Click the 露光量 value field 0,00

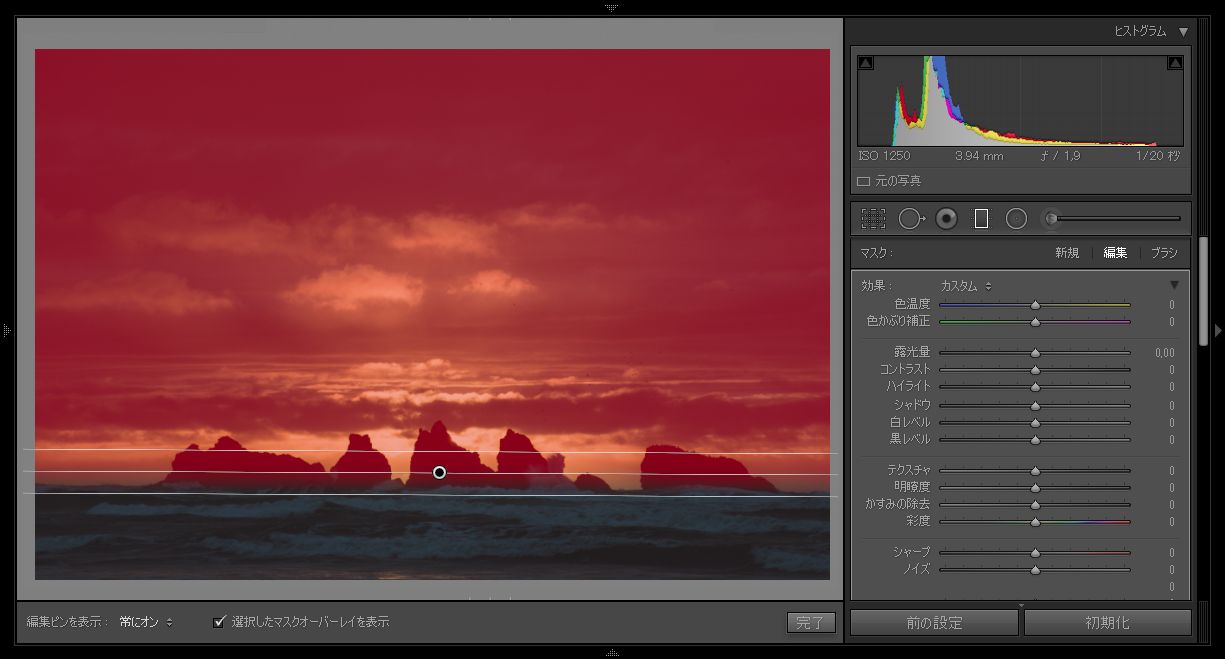coord(1164,353)
